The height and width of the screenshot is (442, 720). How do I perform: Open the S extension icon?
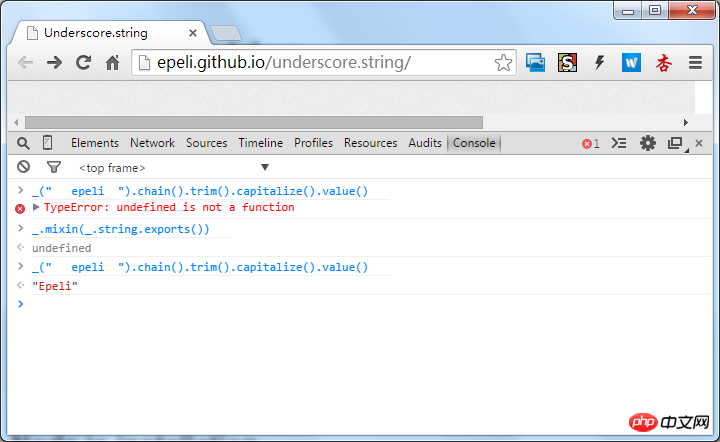pos(568,62)
